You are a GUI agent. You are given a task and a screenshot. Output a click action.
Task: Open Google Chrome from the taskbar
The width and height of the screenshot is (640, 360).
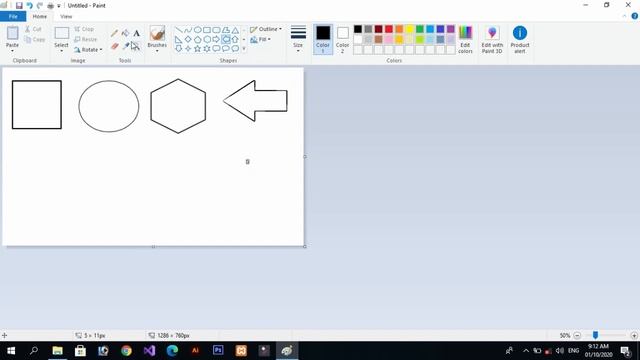pyautogui.click(x=127, y=351)
